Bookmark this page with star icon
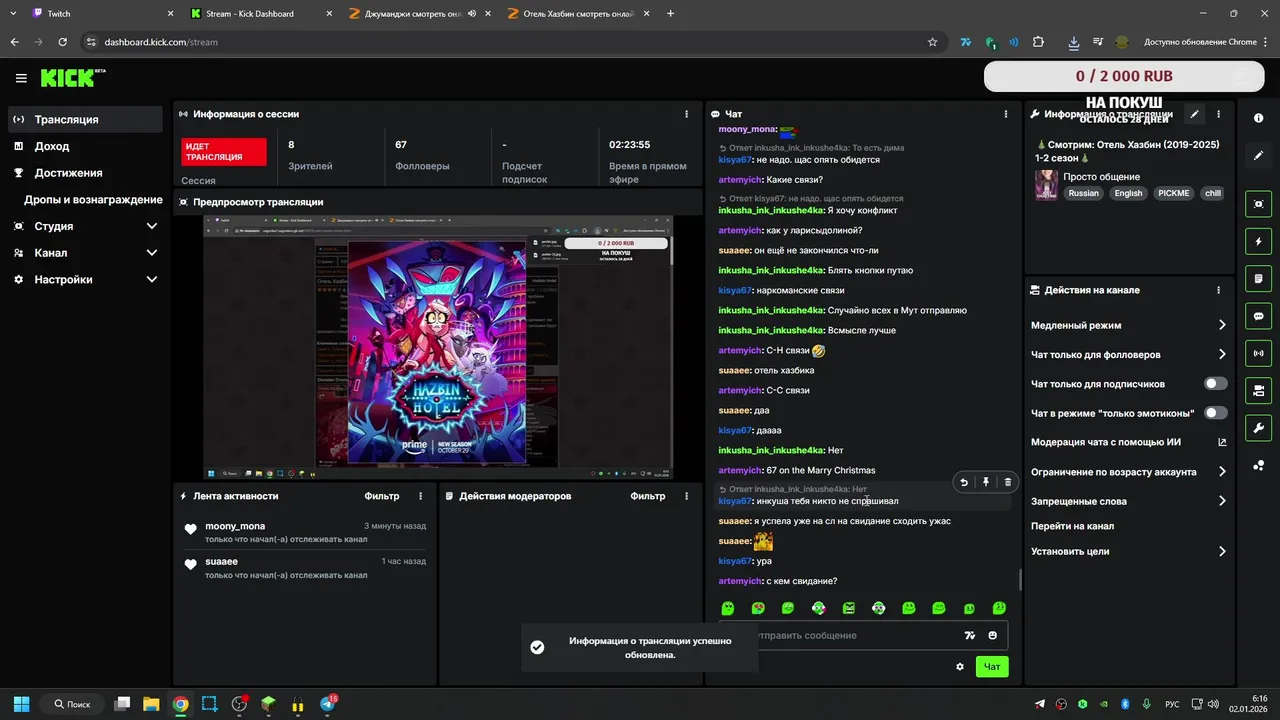The height and width of the screenshot is (720, 1280). point(933,42)
